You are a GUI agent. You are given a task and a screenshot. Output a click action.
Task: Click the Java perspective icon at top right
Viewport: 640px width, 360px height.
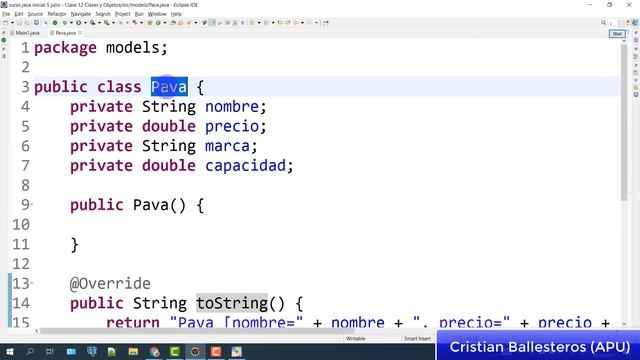[635, 23]
